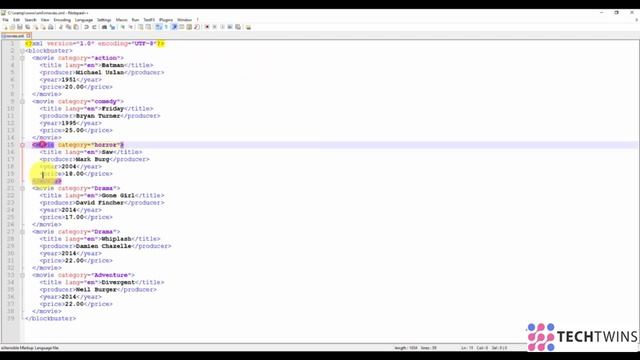Viewport: 640px width, 360px height.
Task: Collapse the Gone Girl Drama movie fold
Action: [22, 189]
